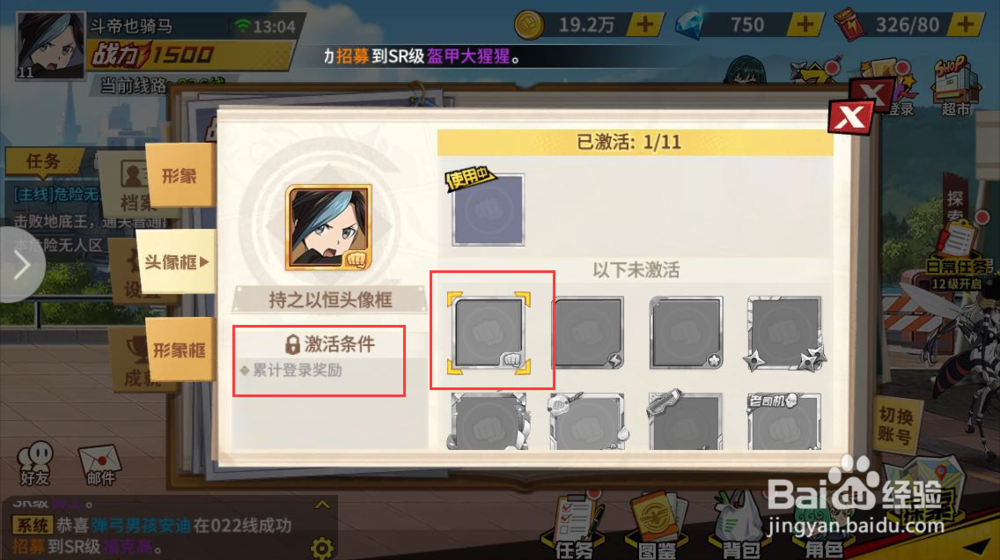Select the 老司机 locked avatar frame

[784, 422]
